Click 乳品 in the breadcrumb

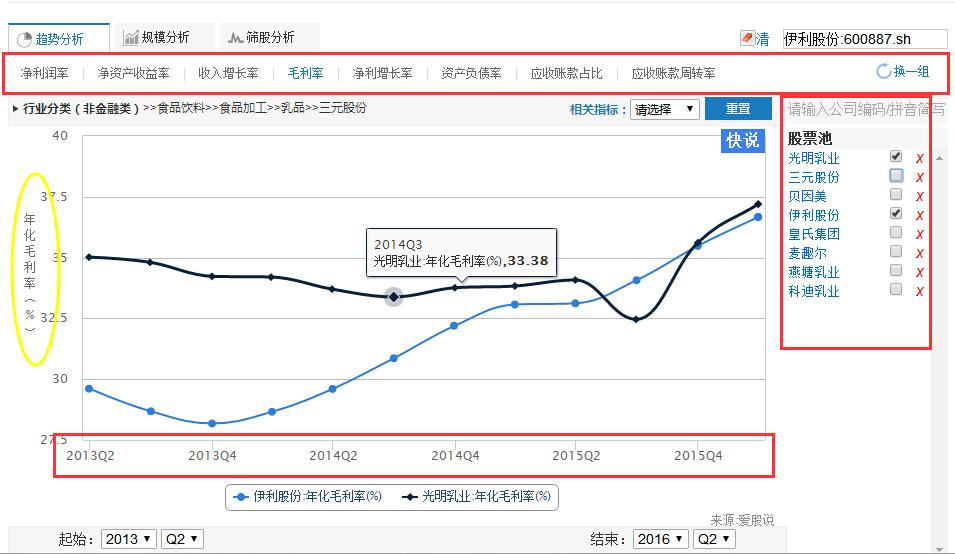click(x=293, y=108)
